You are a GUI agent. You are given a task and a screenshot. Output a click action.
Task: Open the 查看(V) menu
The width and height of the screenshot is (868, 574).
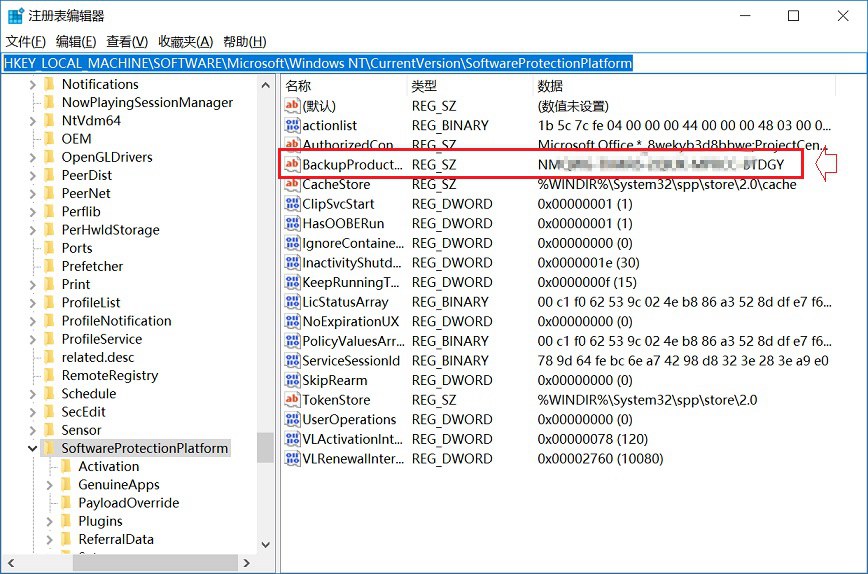click(x=127, y=42)
